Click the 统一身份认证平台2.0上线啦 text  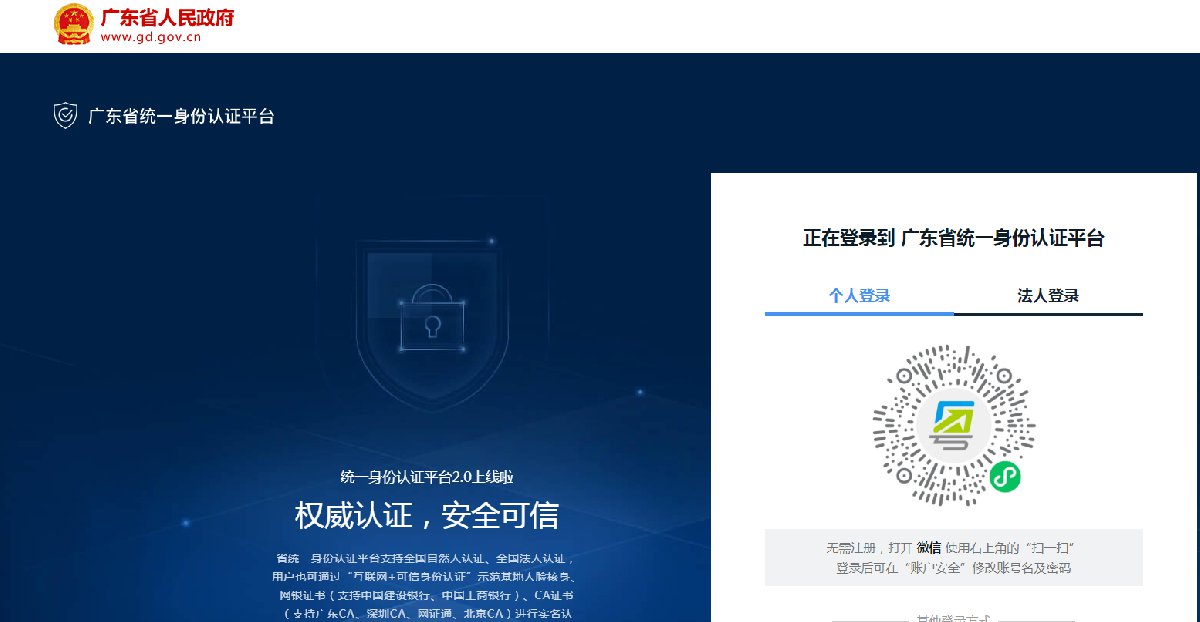click(x=427, y=477)
